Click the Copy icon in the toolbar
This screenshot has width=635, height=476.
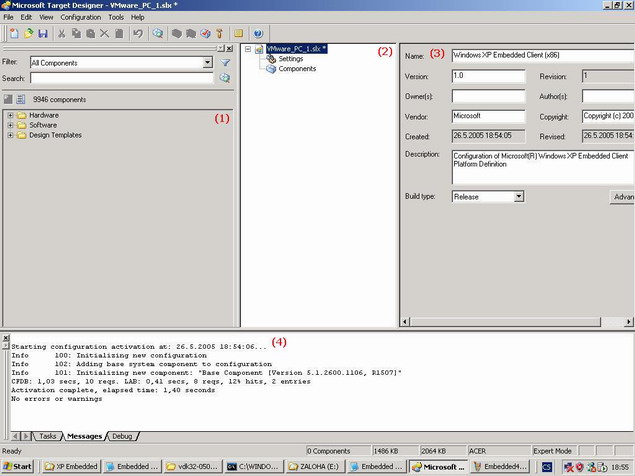(76, 33)
